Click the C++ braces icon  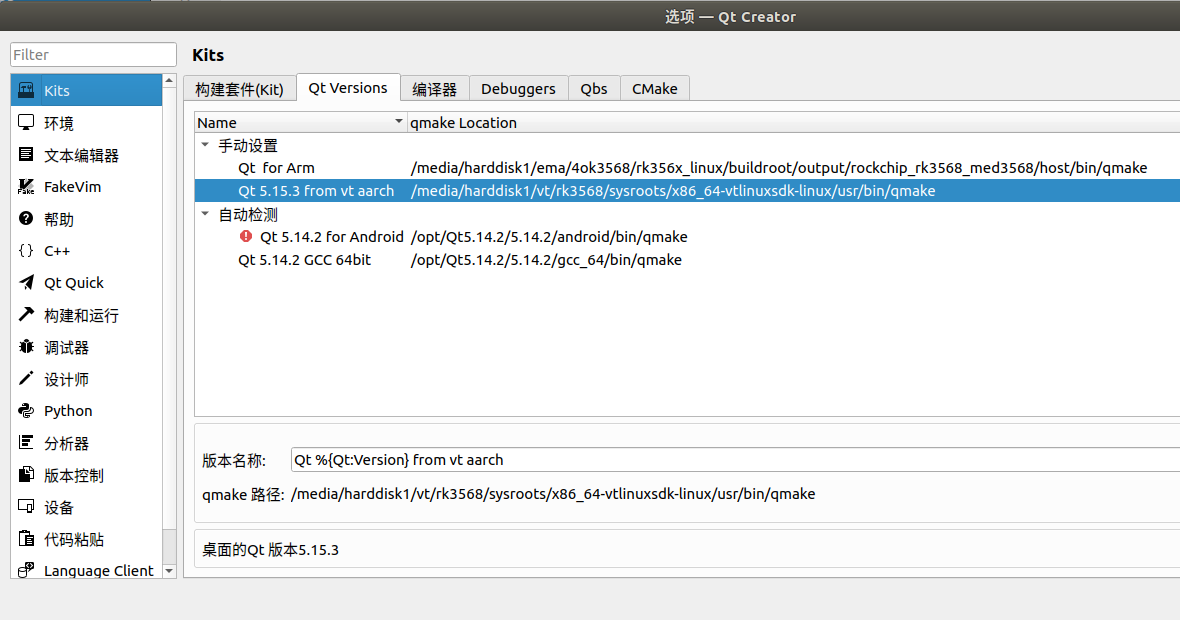26,251
